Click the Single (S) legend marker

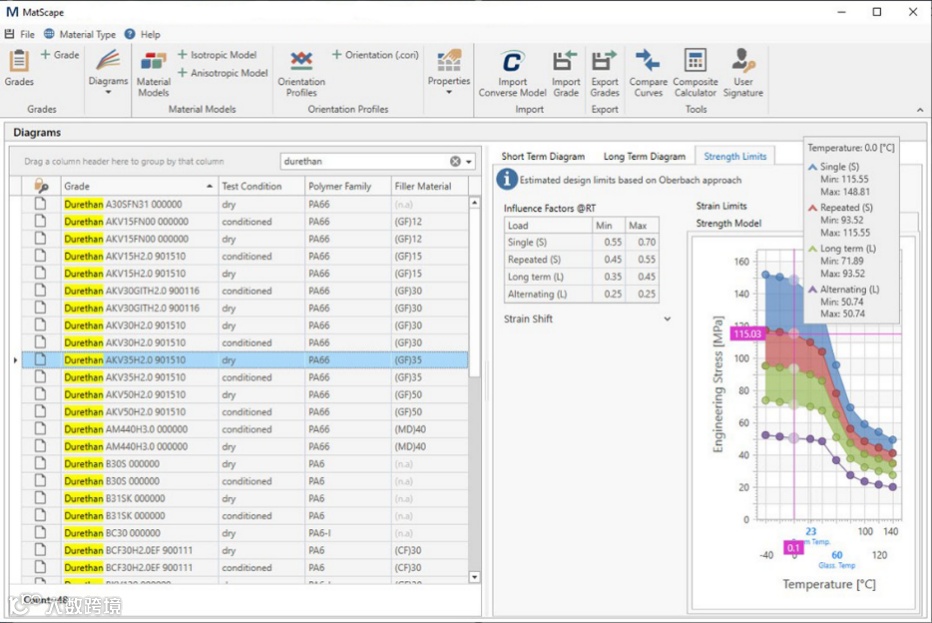coord(813,167)
